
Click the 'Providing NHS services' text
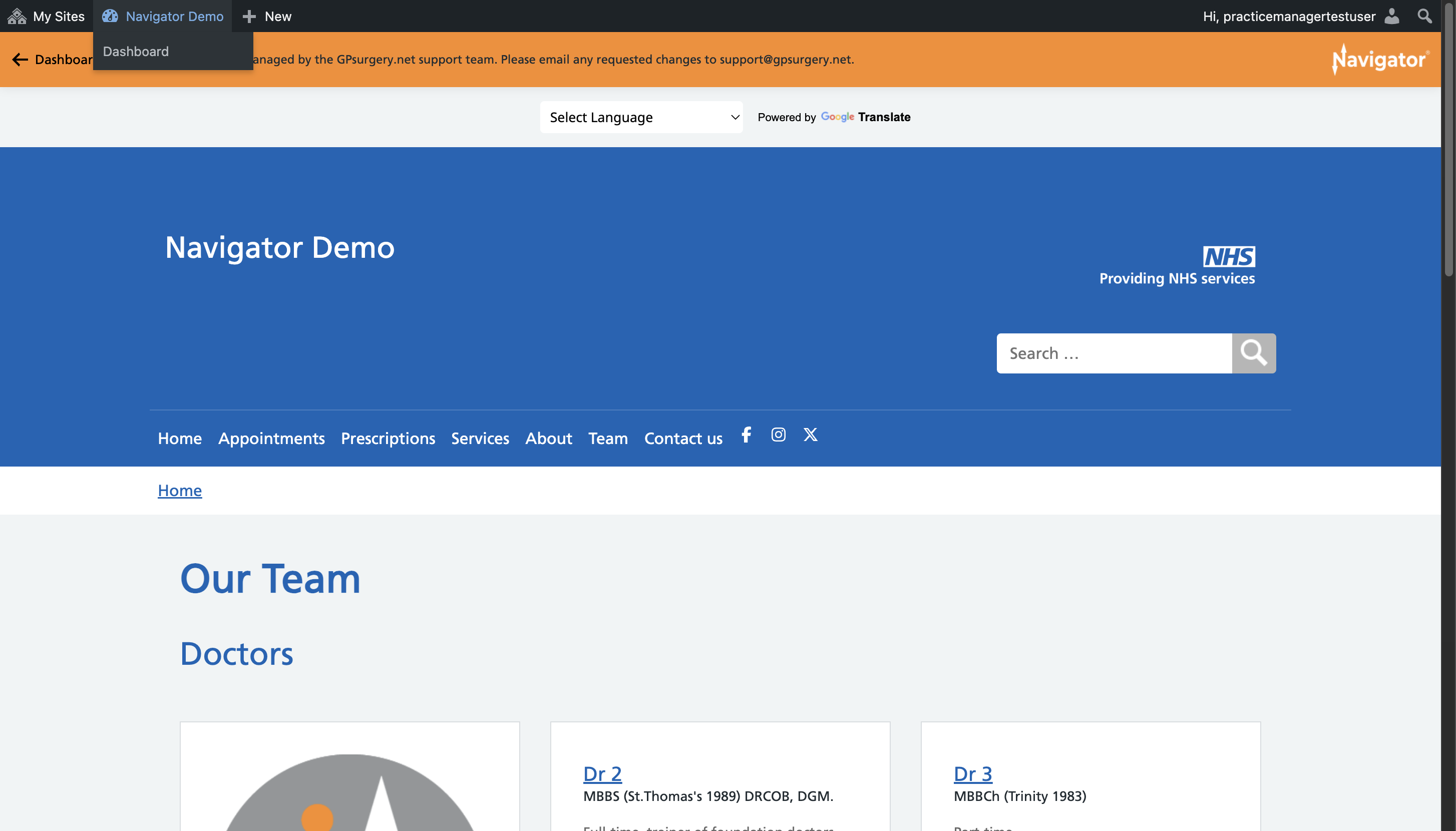[x=1177, y=278]
